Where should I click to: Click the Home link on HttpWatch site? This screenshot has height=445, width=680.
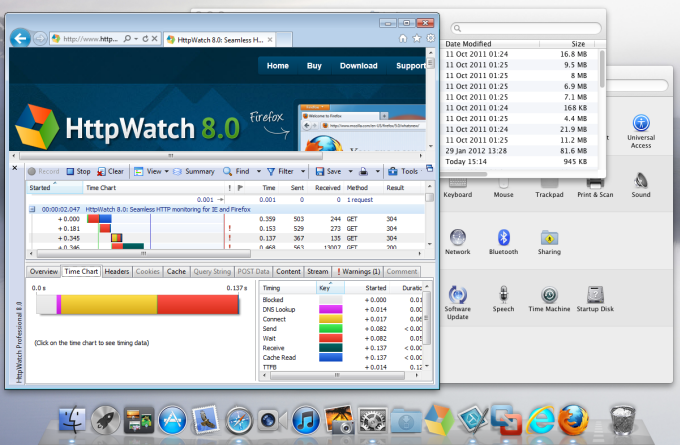click(278, 66)
